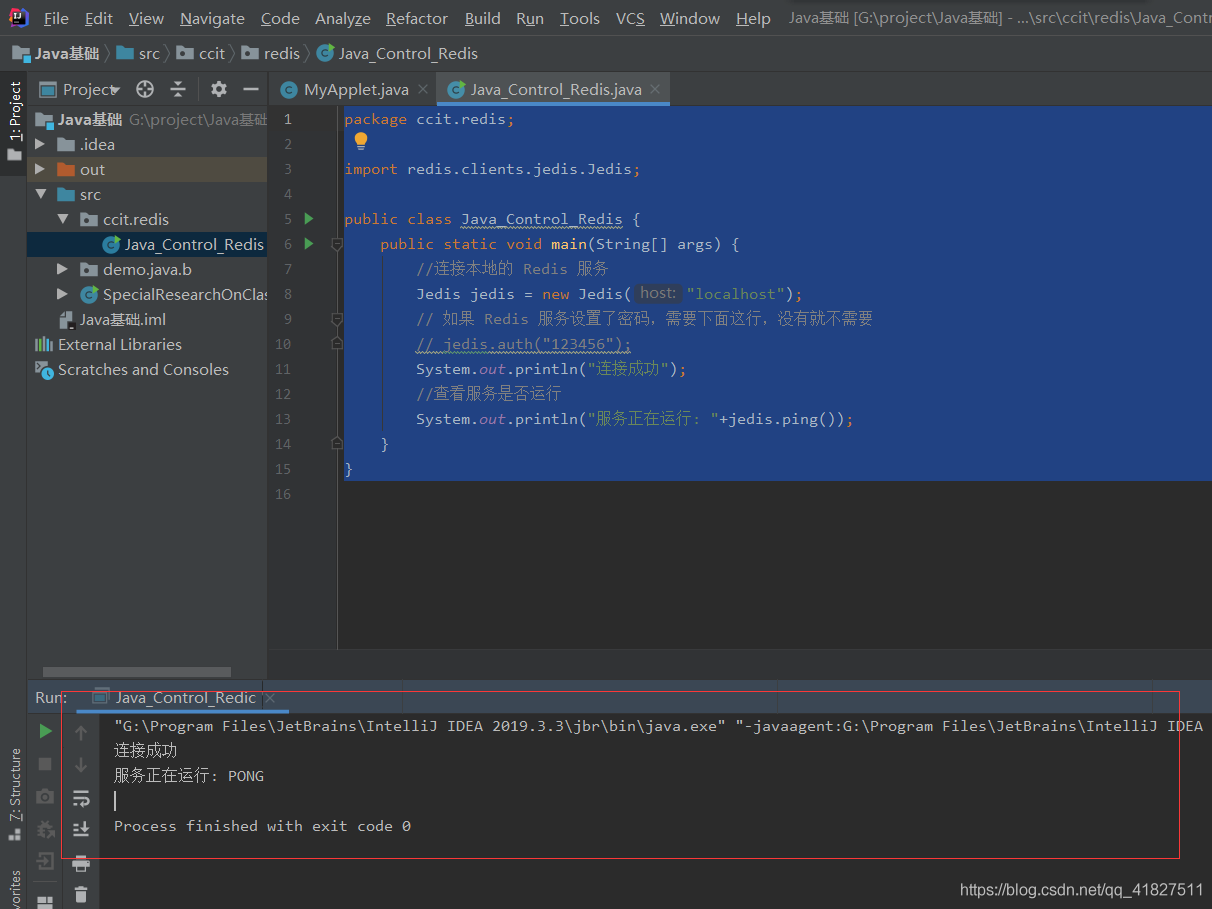Click the Select Opened File crosshair icon
This screenshot has width=1212, height=909.
(x=144, y=89)
